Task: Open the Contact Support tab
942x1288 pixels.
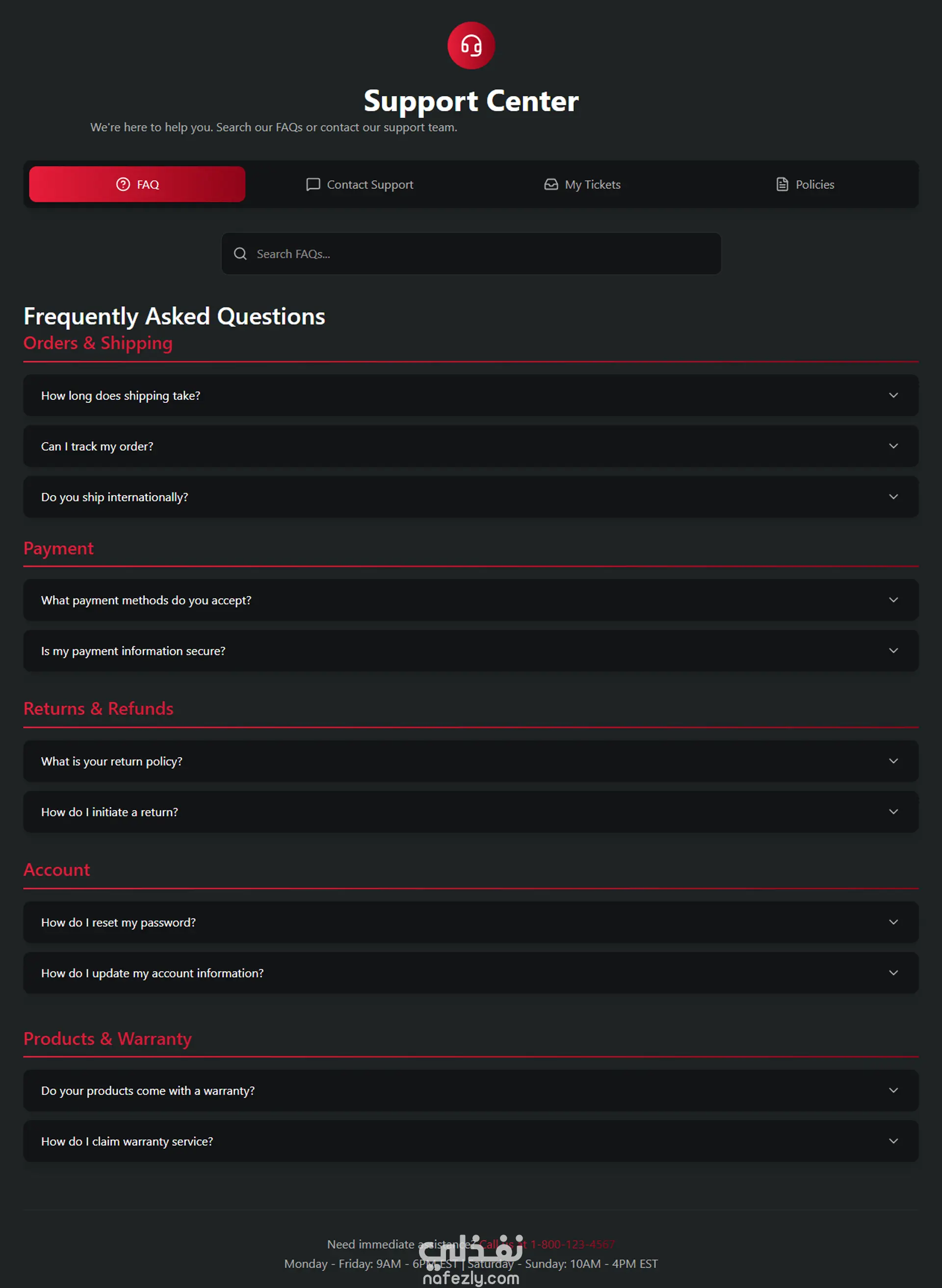Action: (360, 184)
